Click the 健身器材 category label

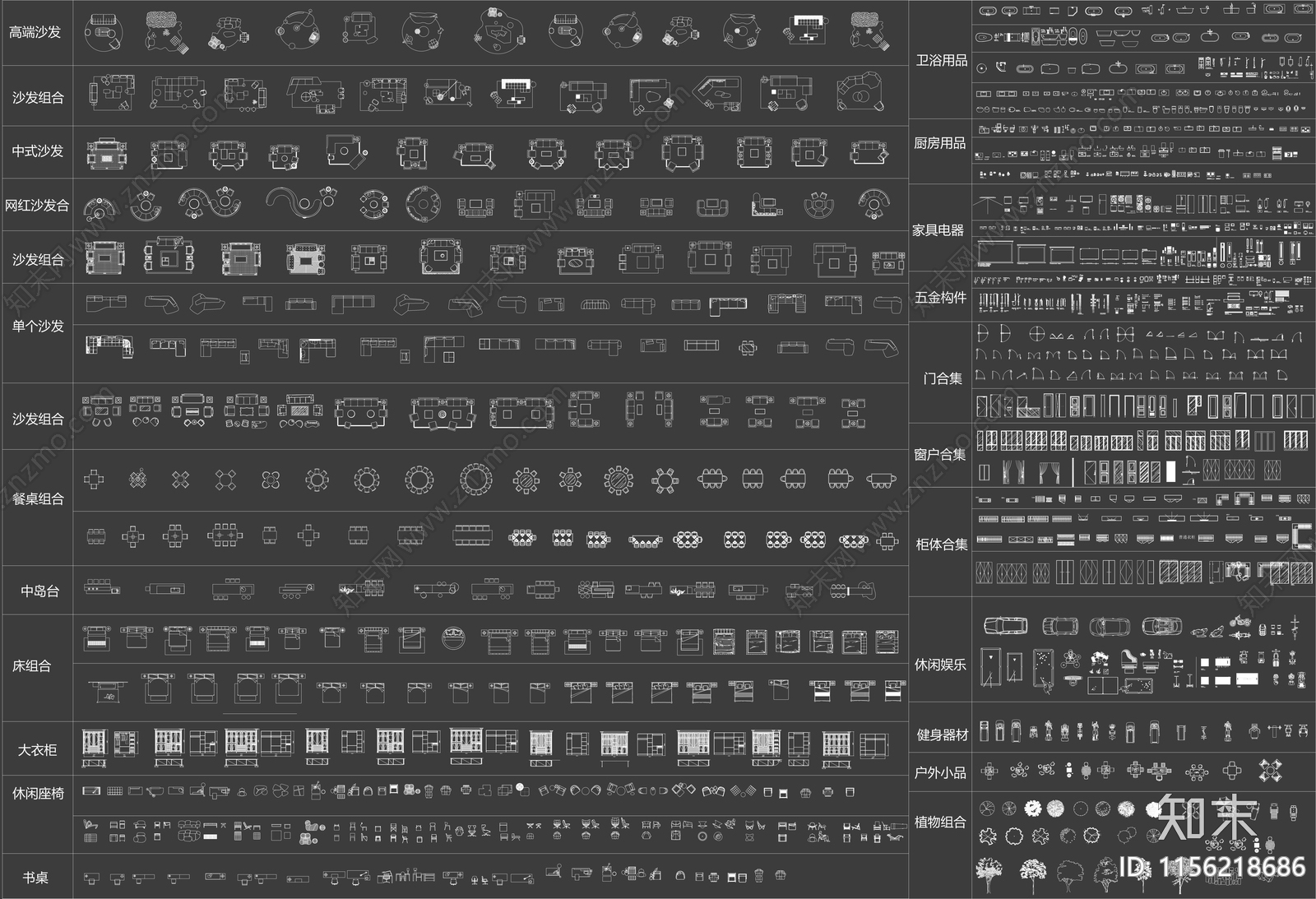[x=943, y=735]
